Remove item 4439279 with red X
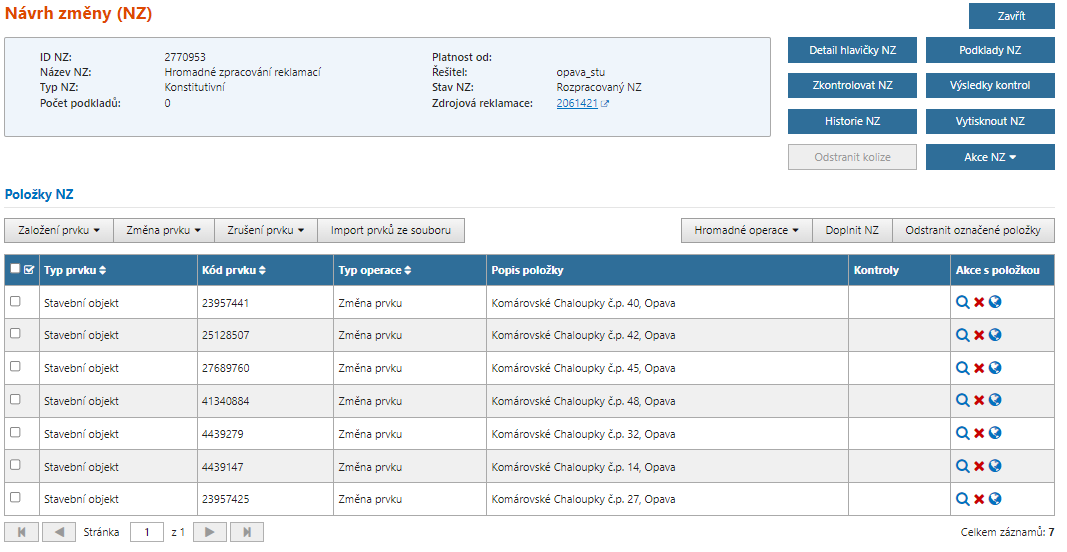Viewport: 1067px width, 552px height. [979, 434]
